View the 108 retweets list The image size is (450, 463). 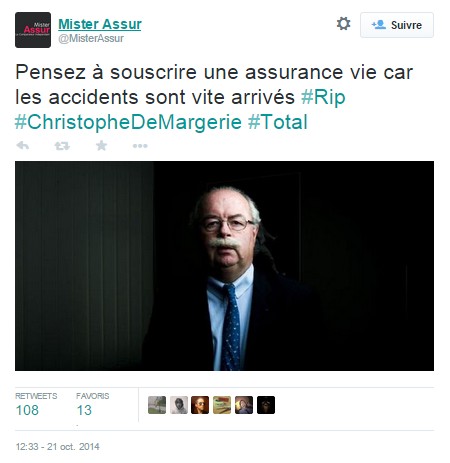(x=36, y=405)
